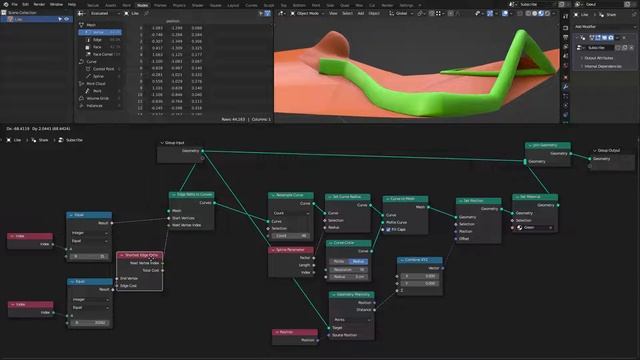This screenshot has height=360, width=640.
Task: Toggle the modifier's show-in-render camera icon
Action: pyautogui.click(x=611, y=38)
